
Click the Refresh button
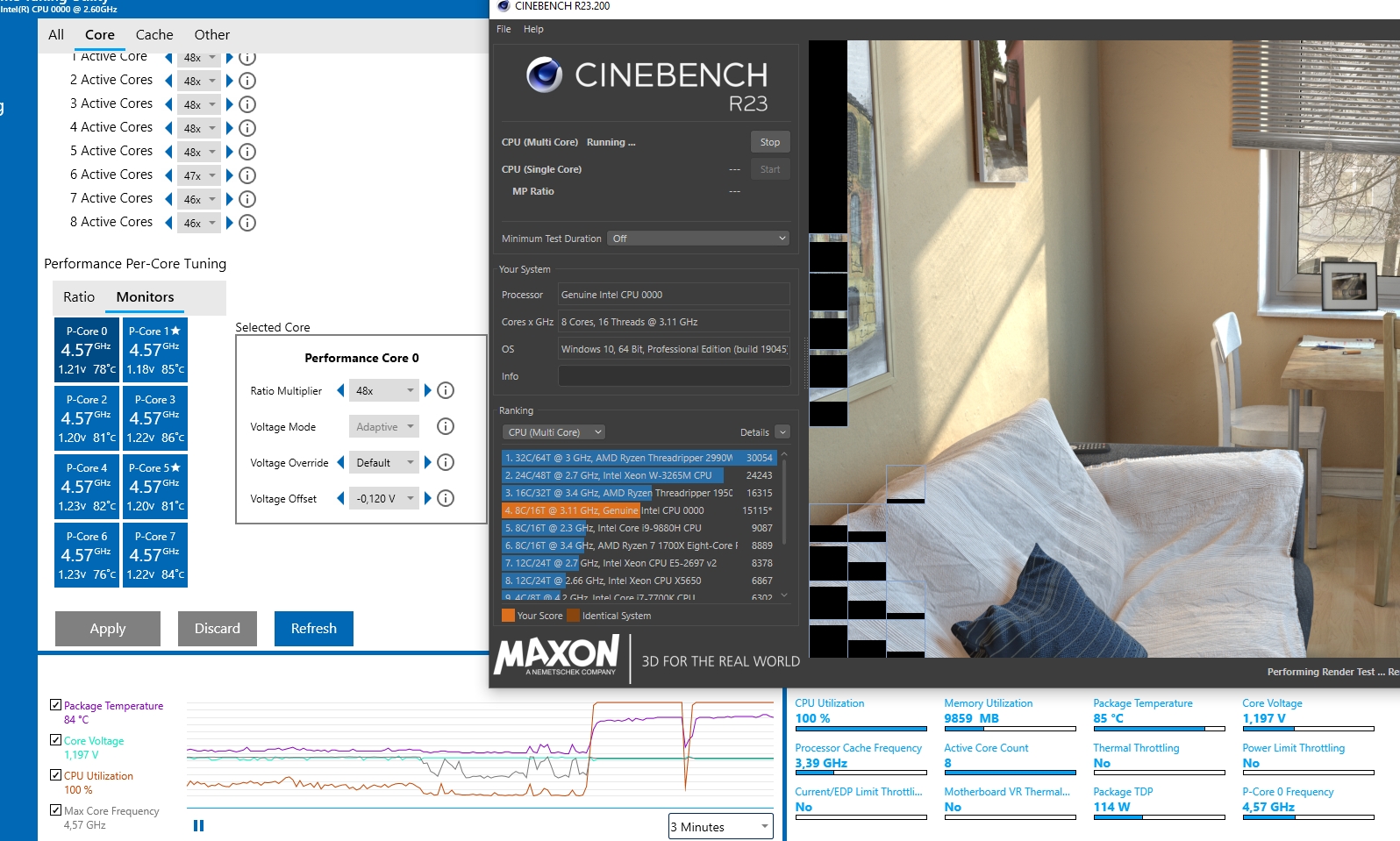(314, 629)
